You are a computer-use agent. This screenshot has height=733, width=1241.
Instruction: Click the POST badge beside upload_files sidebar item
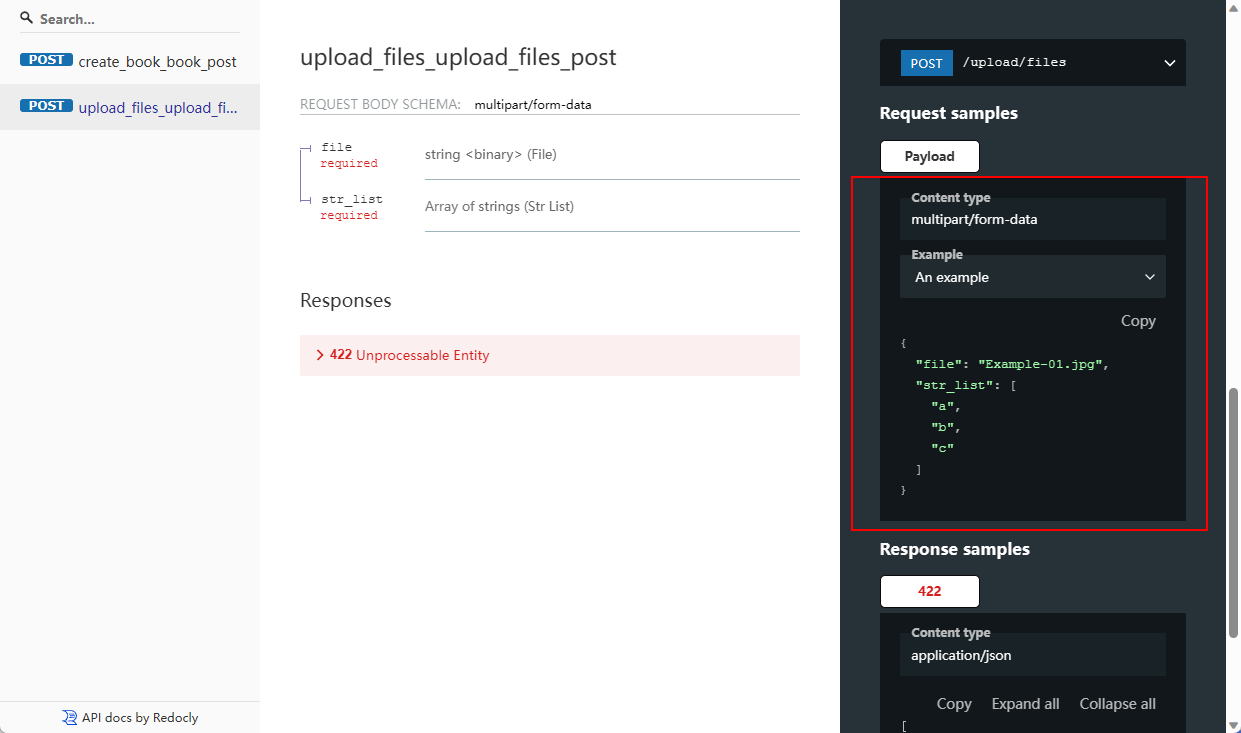(x=46, y=106)
